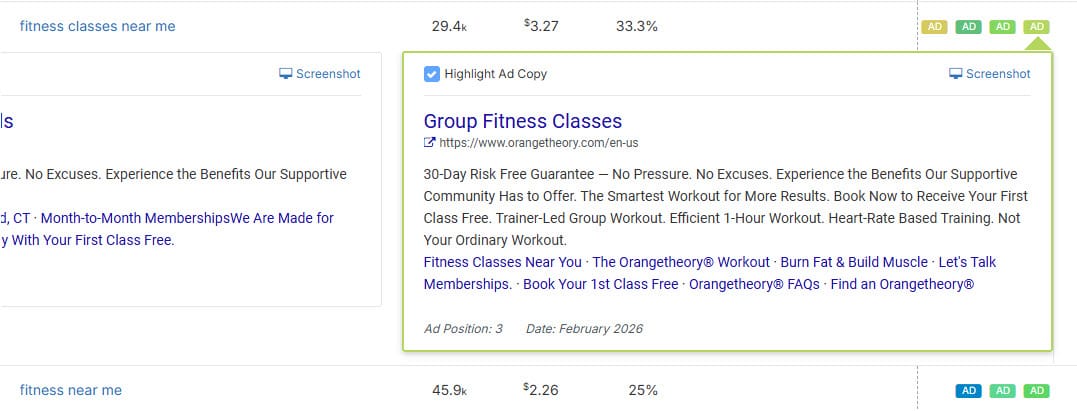Open the 'Burn Fat & Build Muscle' sitelink
Screen dimensions: 1077x411
pyautogui.click(x=854, y=262)
